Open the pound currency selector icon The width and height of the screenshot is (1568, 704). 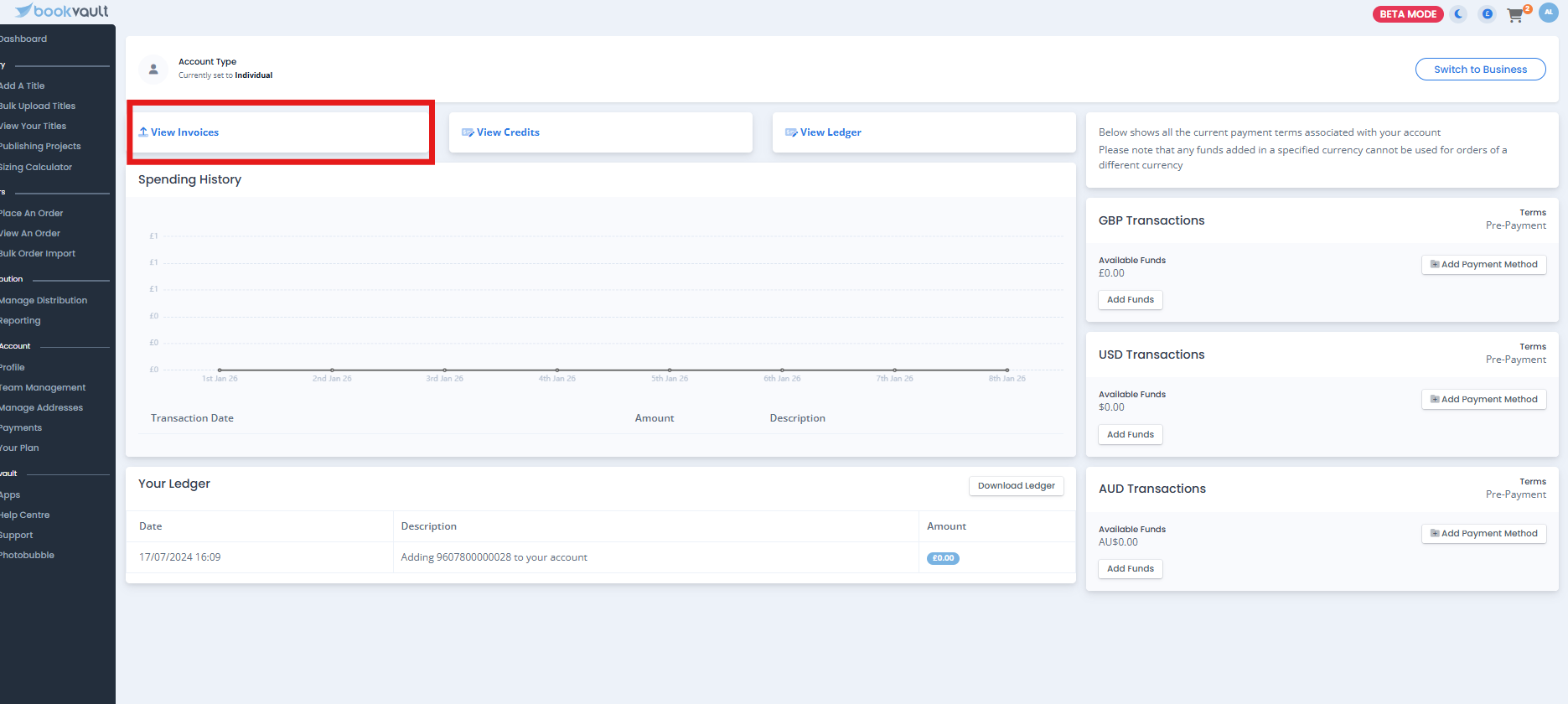click(1487, 14)
